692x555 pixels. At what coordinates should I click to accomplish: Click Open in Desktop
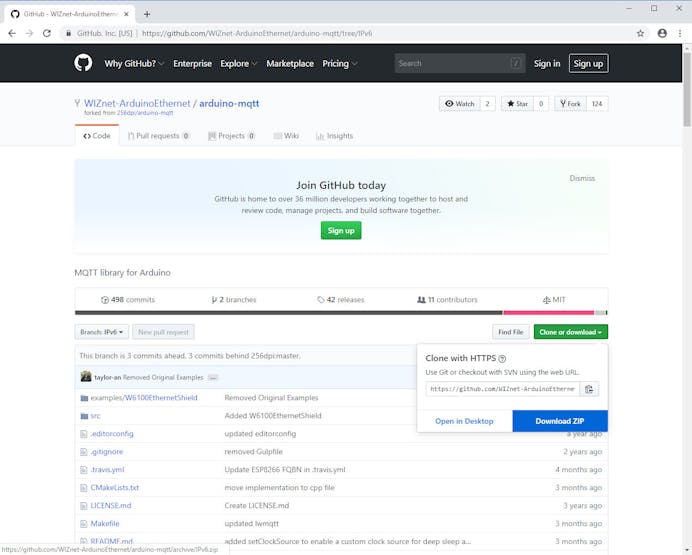click(x=464, y=421)
